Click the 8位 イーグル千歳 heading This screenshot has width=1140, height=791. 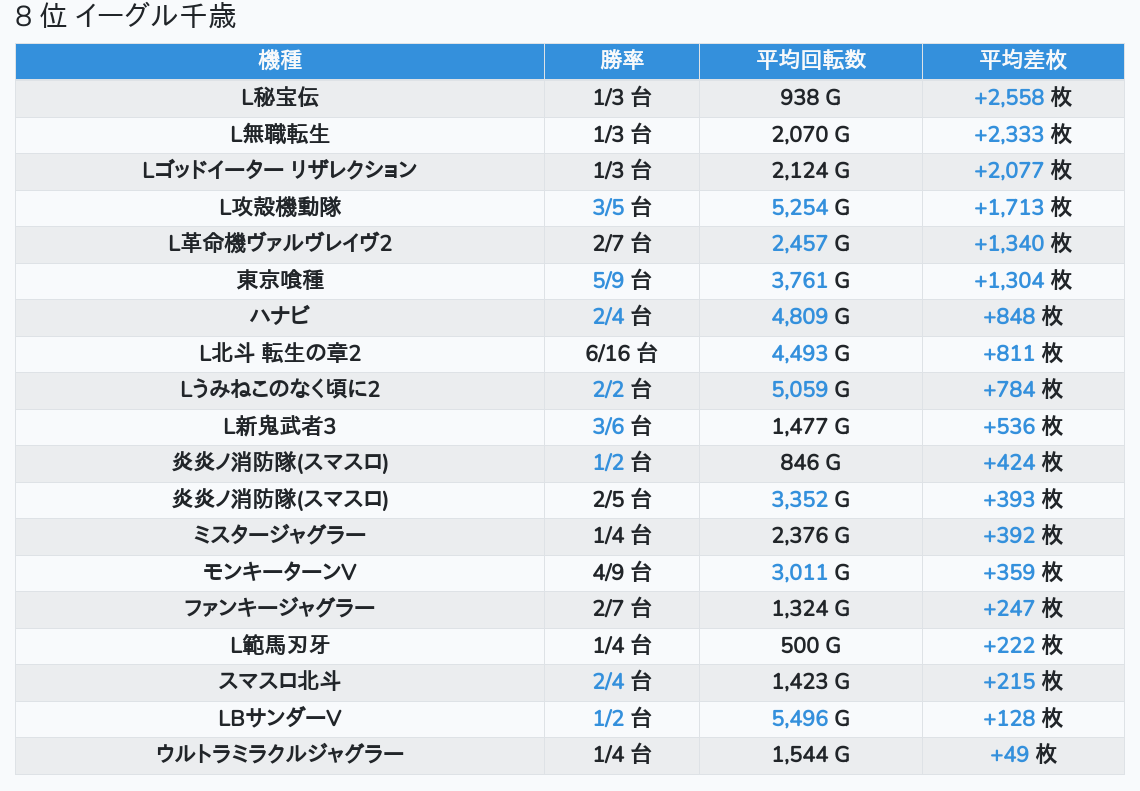(x=126, y=17)
